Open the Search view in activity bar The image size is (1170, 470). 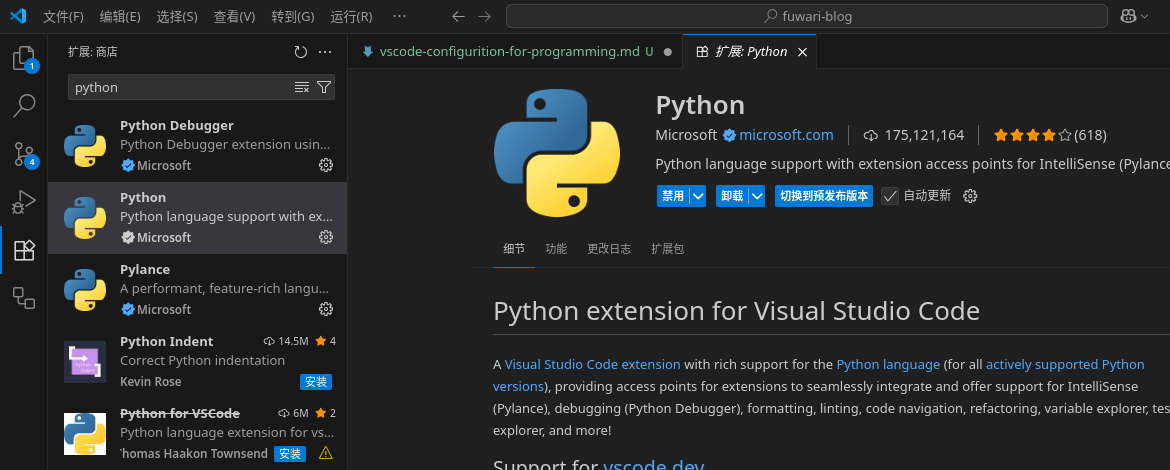(x=24, y=106)
